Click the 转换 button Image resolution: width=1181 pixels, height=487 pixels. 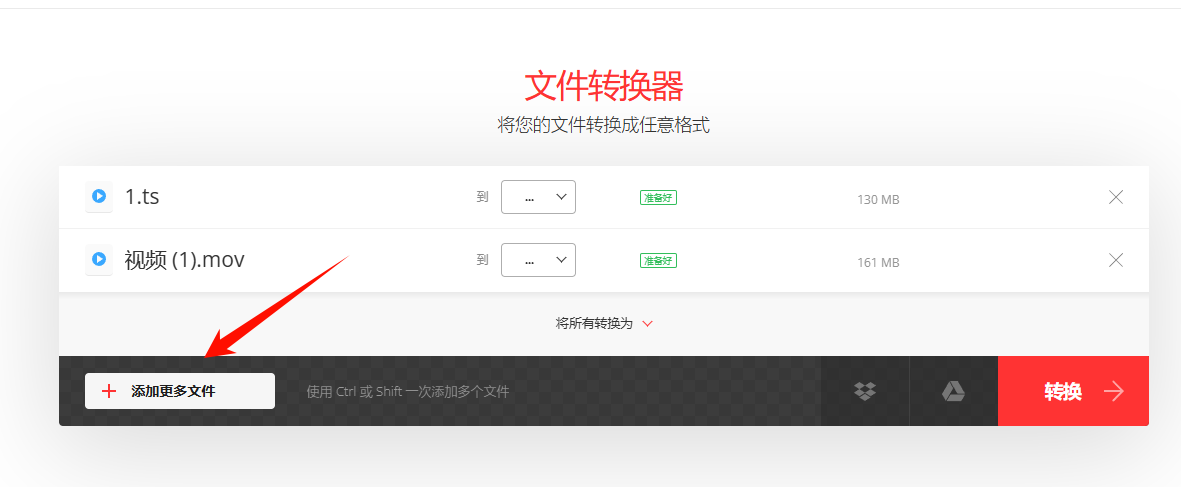coord(1073,391)
